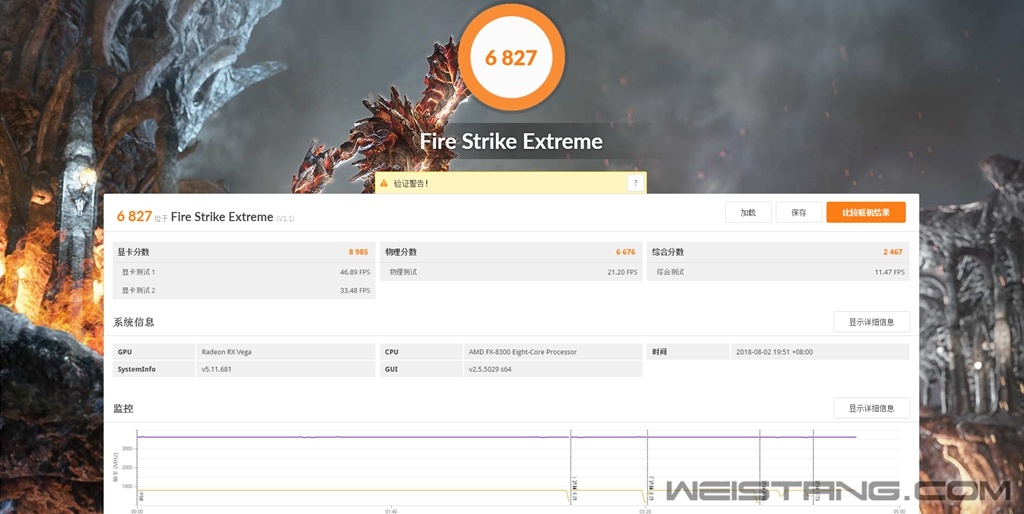The height and width of the screenshot is (514, 1024).
Task: Show detailed info for 系统信息 section
Action: tap(871, 322)
